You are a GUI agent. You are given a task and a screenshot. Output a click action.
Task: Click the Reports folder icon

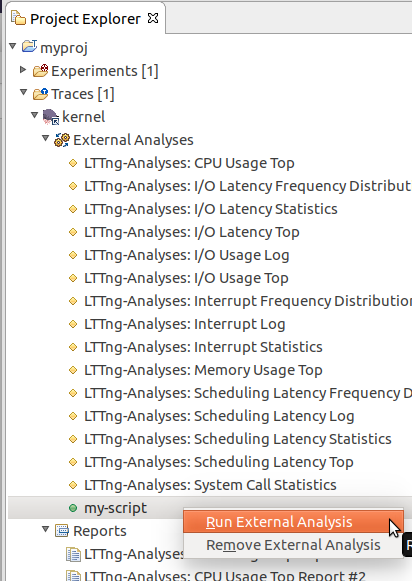coord(62,531)
